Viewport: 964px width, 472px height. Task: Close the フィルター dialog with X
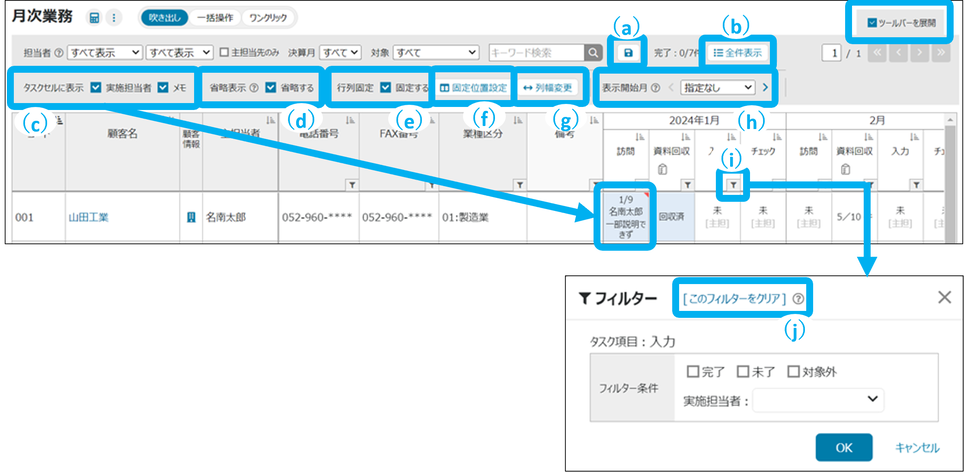tap(943, 297)
